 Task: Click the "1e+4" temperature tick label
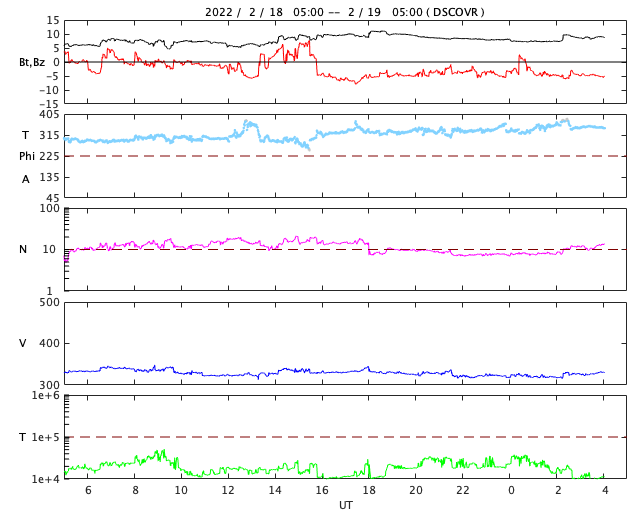coord(46,479)
